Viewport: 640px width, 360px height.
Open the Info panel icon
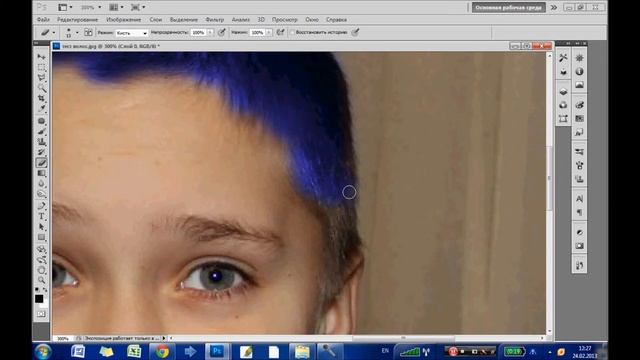tap(579, 71)
